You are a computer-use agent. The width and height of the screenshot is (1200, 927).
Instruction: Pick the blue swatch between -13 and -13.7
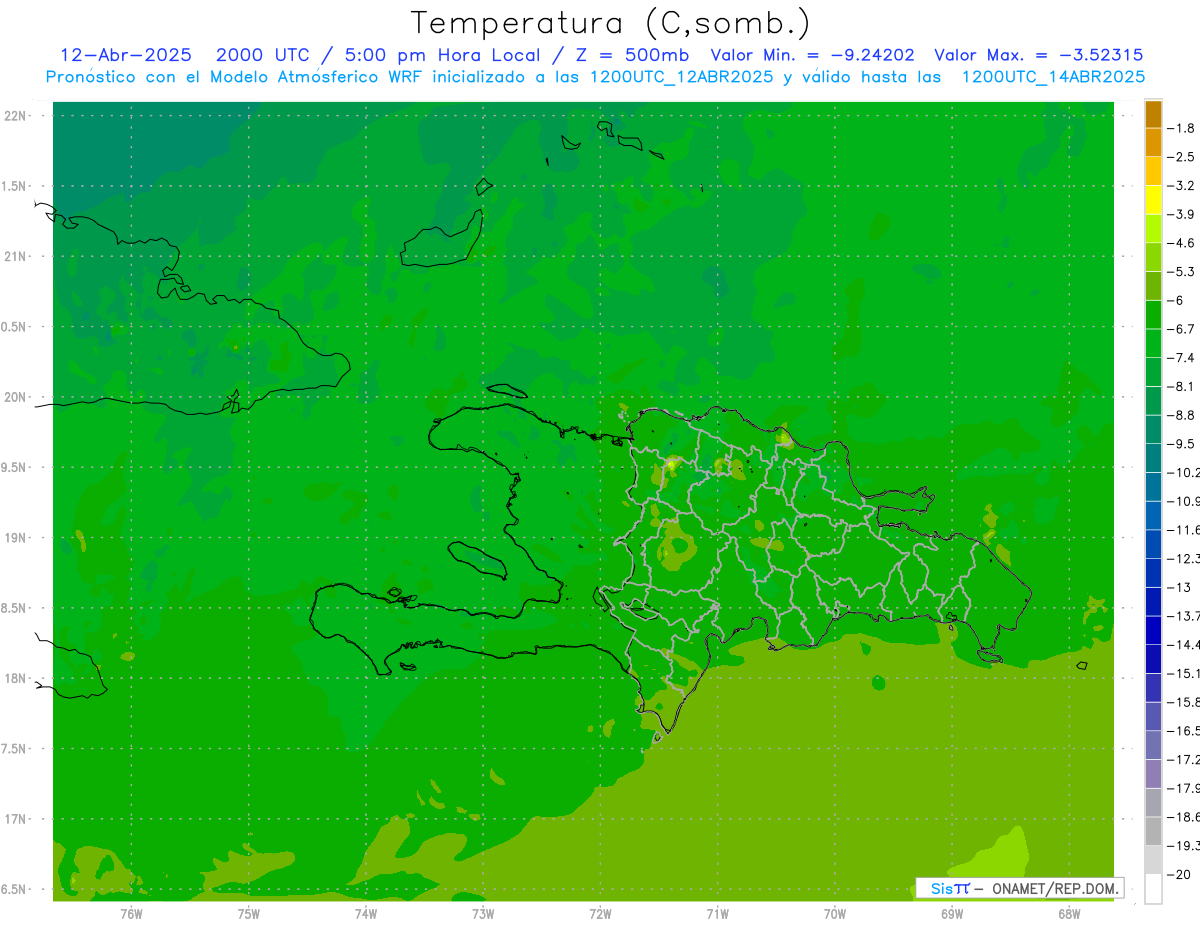(1153, 602)
